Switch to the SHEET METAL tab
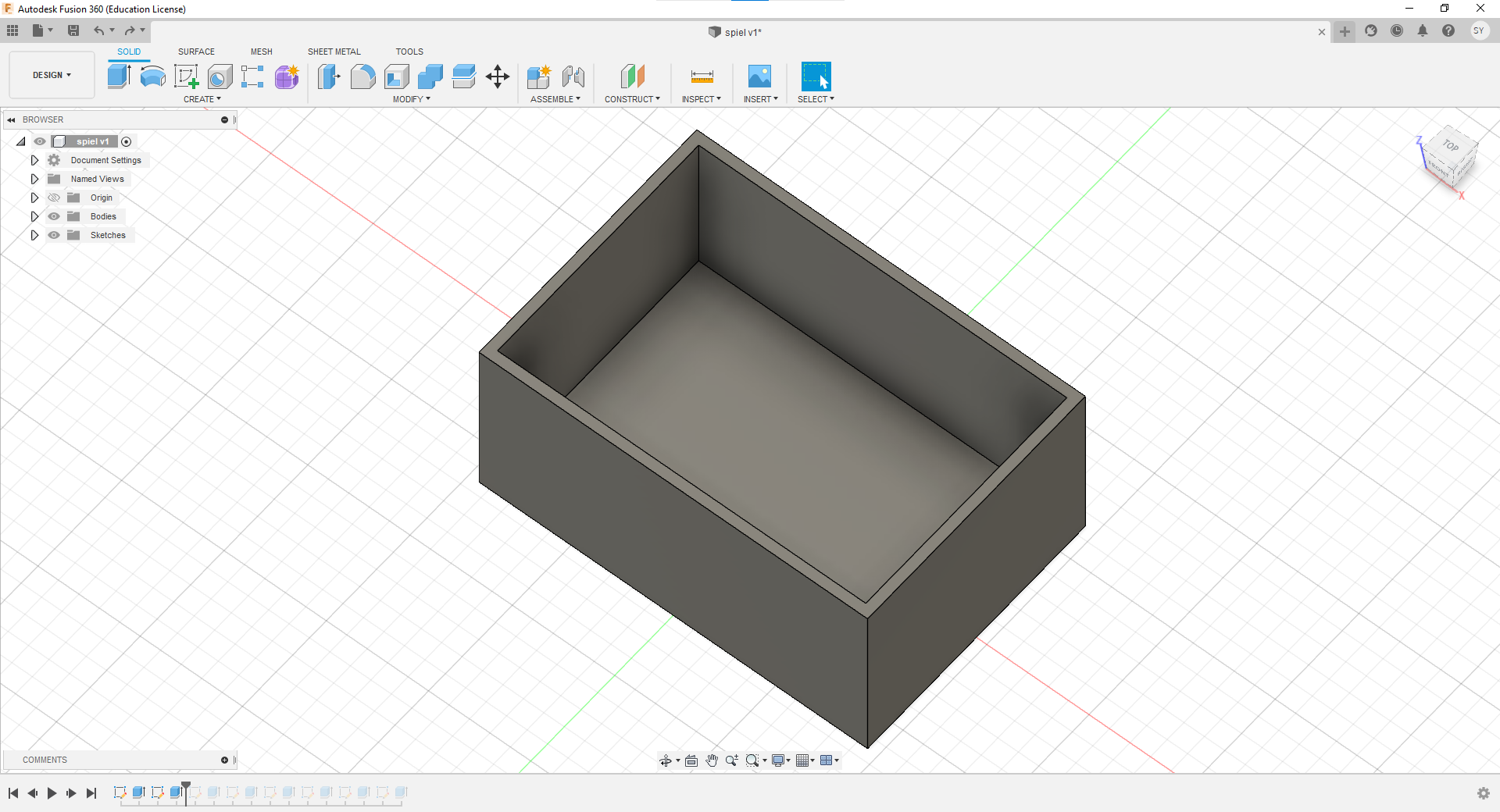 tap(334, 52)
